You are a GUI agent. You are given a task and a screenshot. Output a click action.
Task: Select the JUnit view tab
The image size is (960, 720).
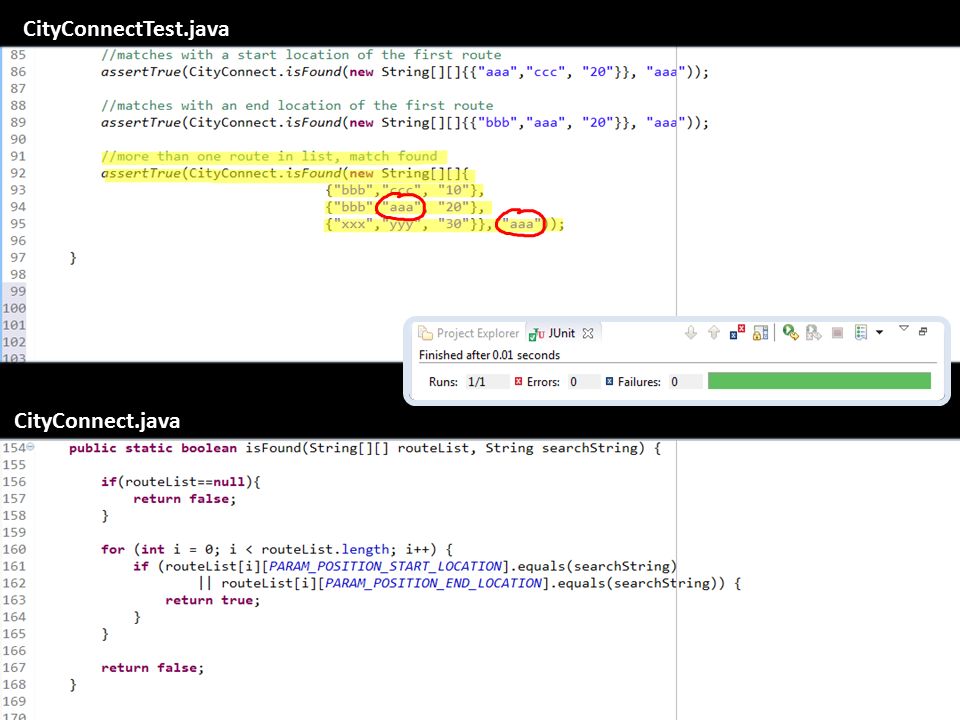click(553, 333)
